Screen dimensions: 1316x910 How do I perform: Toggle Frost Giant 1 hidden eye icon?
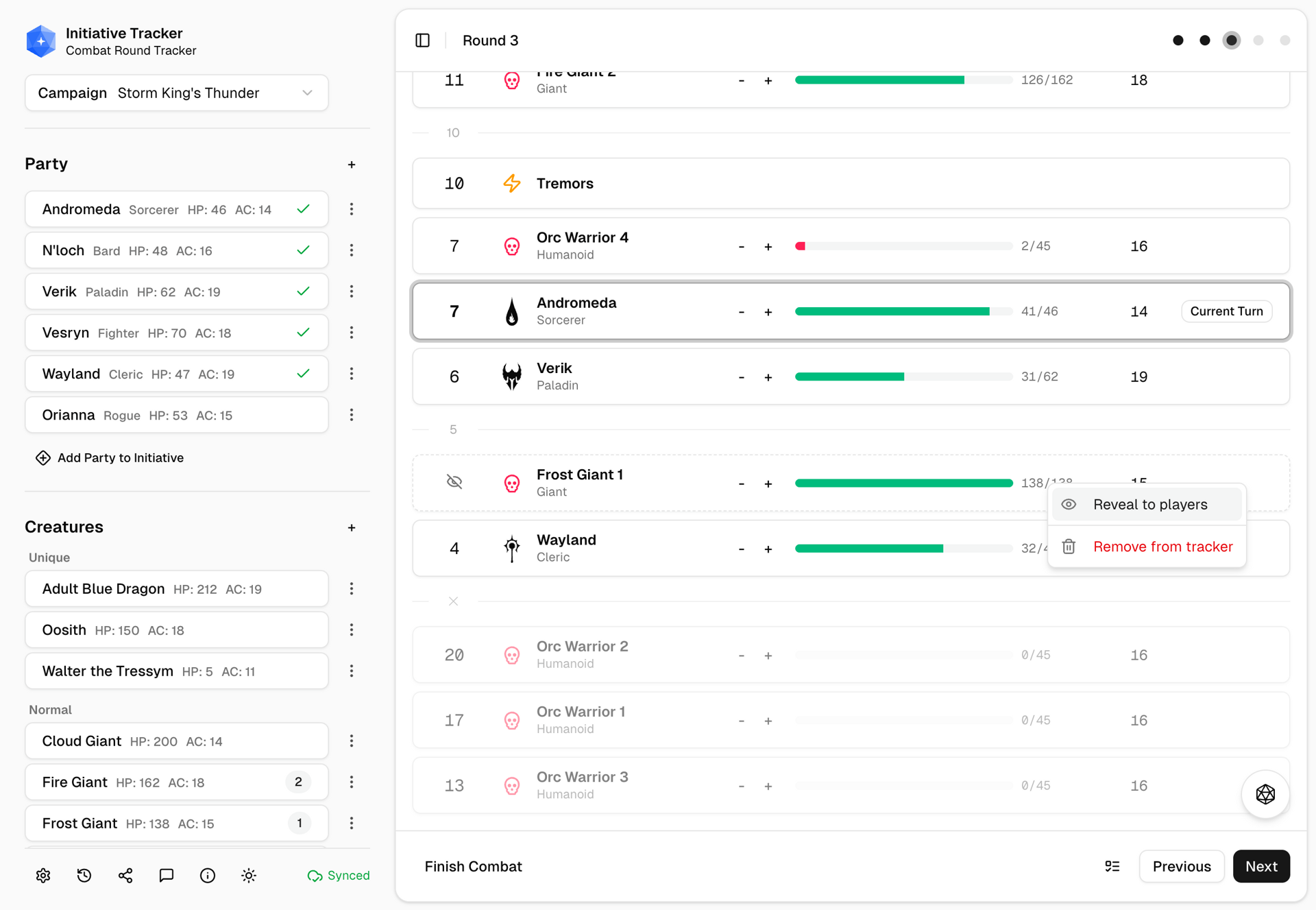pyautogui.click(x=454, y=482)
